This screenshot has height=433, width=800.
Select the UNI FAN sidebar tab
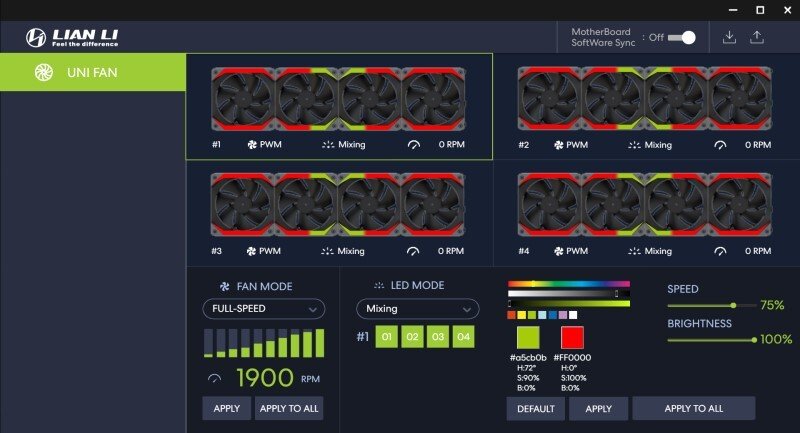93,72
